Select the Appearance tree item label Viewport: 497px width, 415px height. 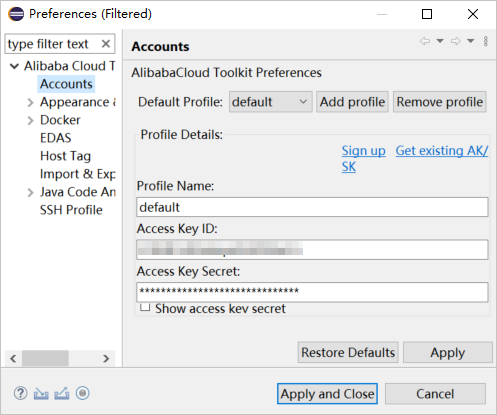[78, 102]
